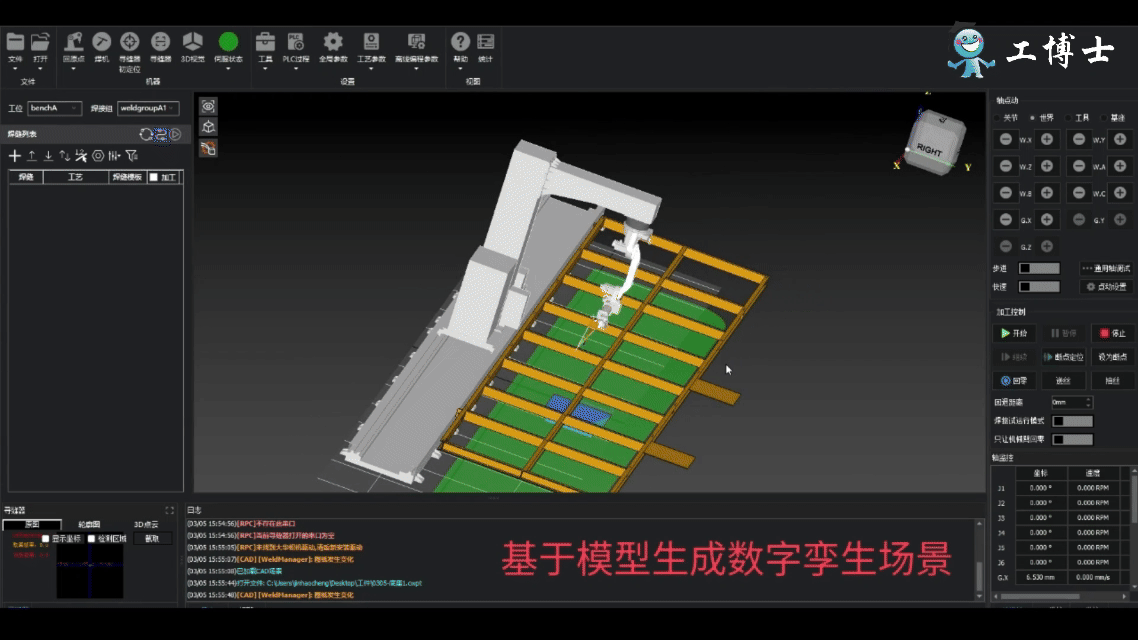Switch to the 轮廓图 tab
The height and width of the screenshot is (640, 1138).
pyautogui.click(x=89, y=524)
